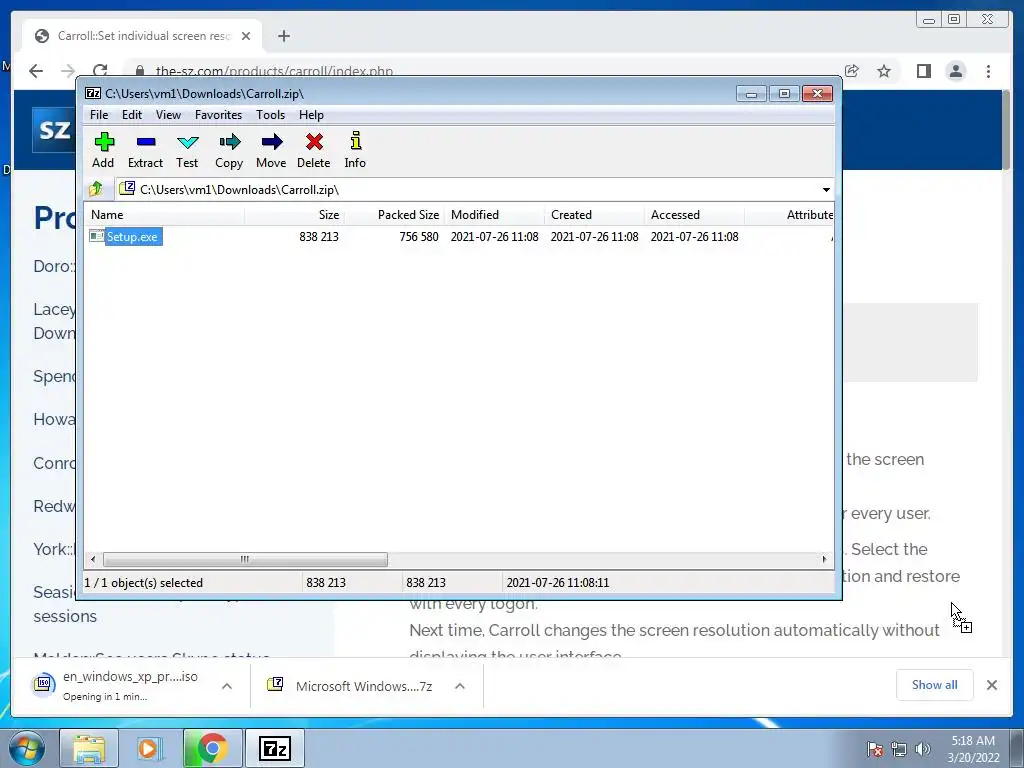
Task: Click the 756 580 packed size cell
Action: 419,236
